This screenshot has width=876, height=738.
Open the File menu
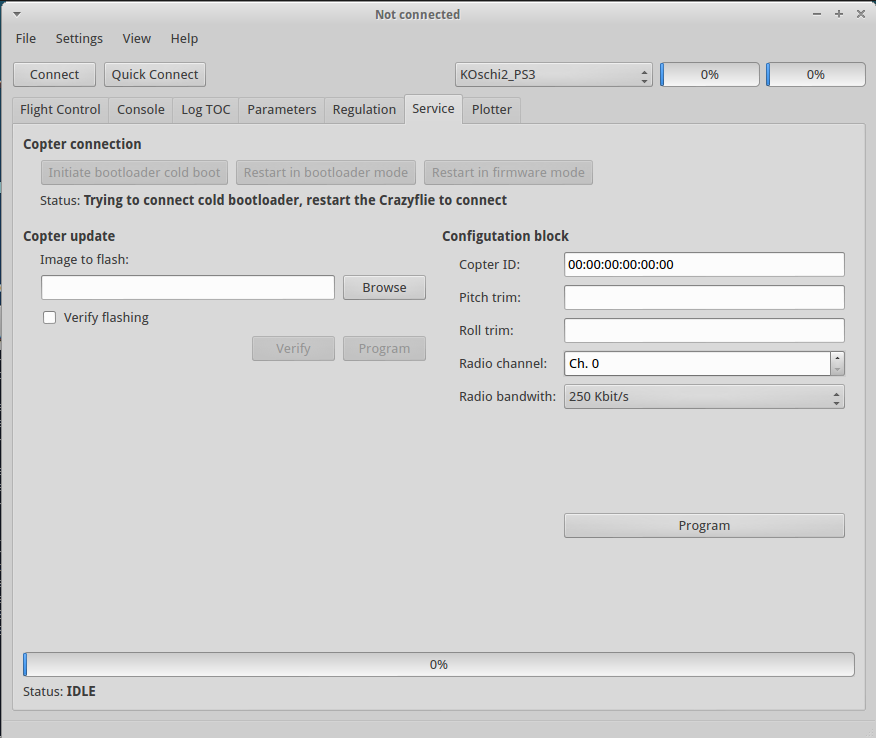coord(26,39)
